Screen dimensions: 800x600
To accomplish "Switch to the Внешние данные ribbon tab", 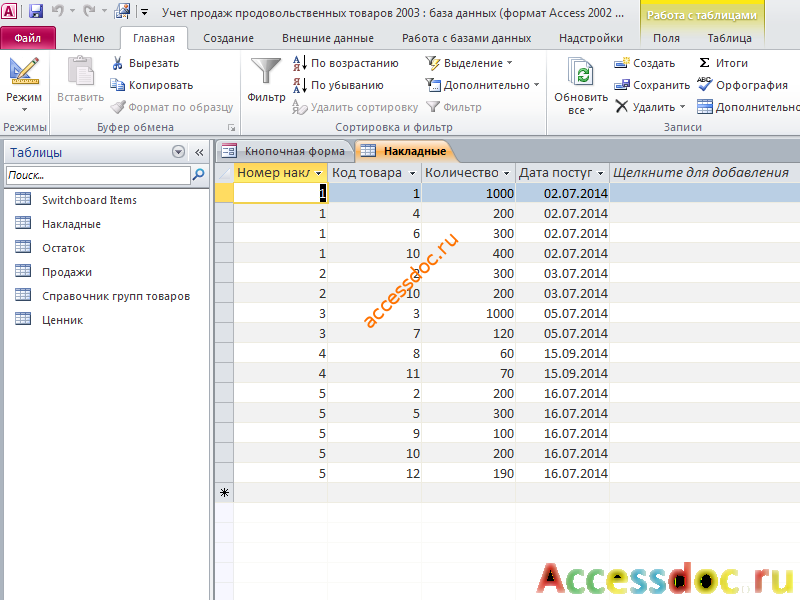I will click(328, 38).
